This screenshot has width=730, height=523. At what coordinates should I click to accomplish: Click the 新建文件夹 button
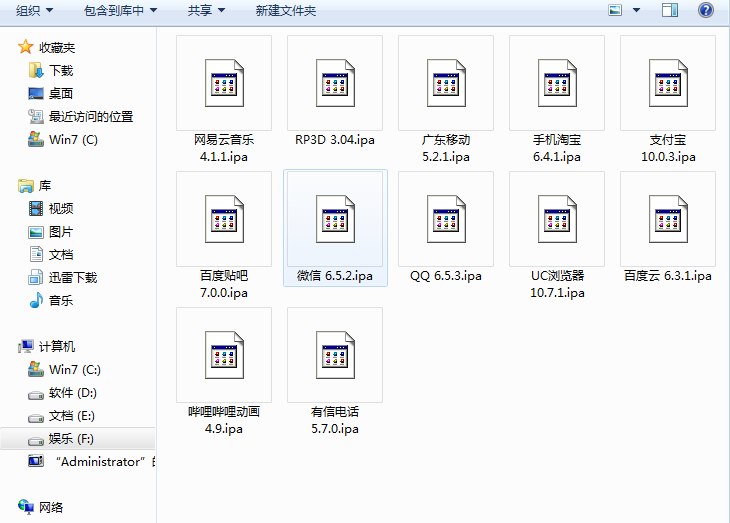pyautogui.click(x=286, y=10)
